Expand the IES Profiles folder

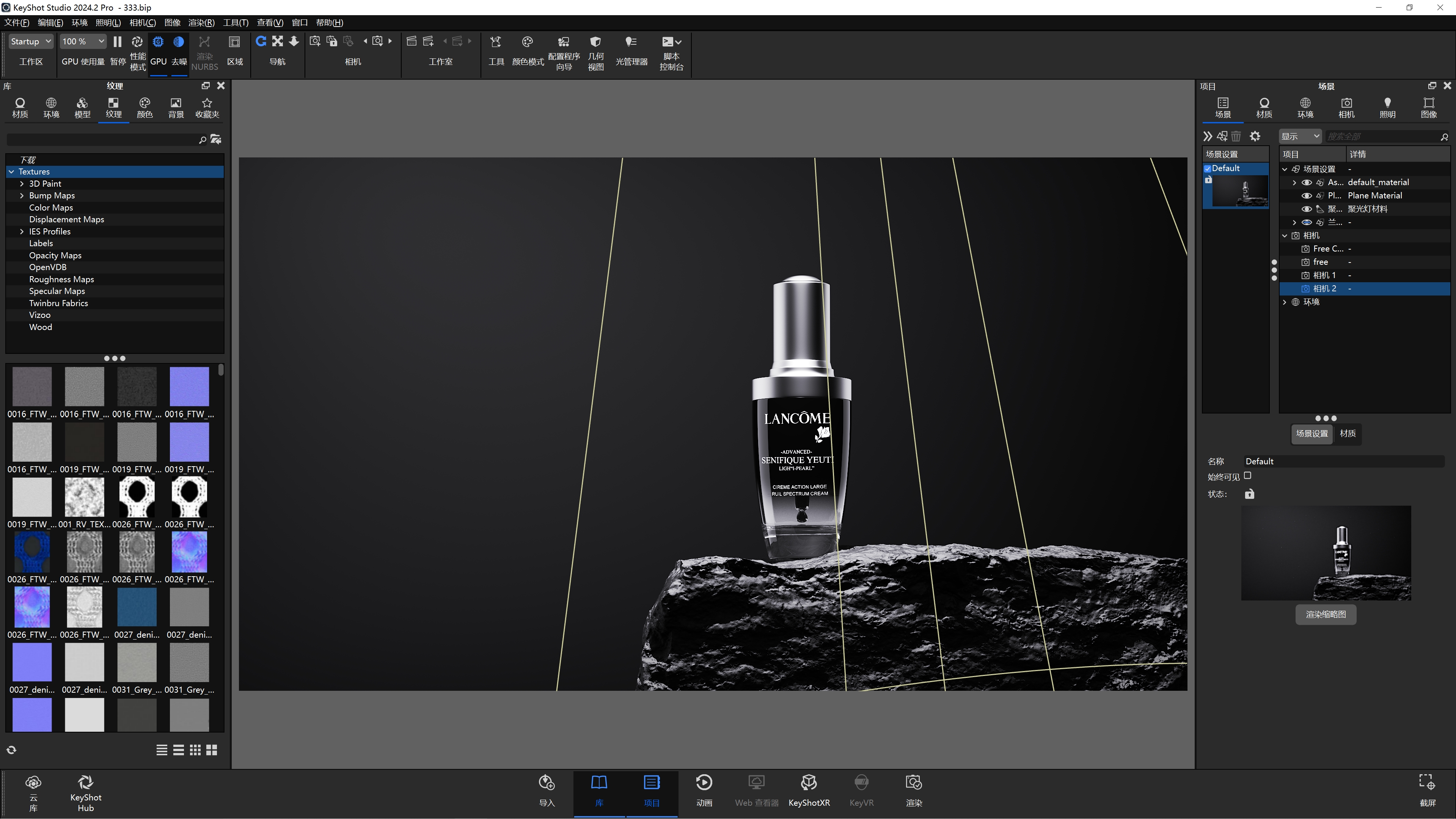22,232
